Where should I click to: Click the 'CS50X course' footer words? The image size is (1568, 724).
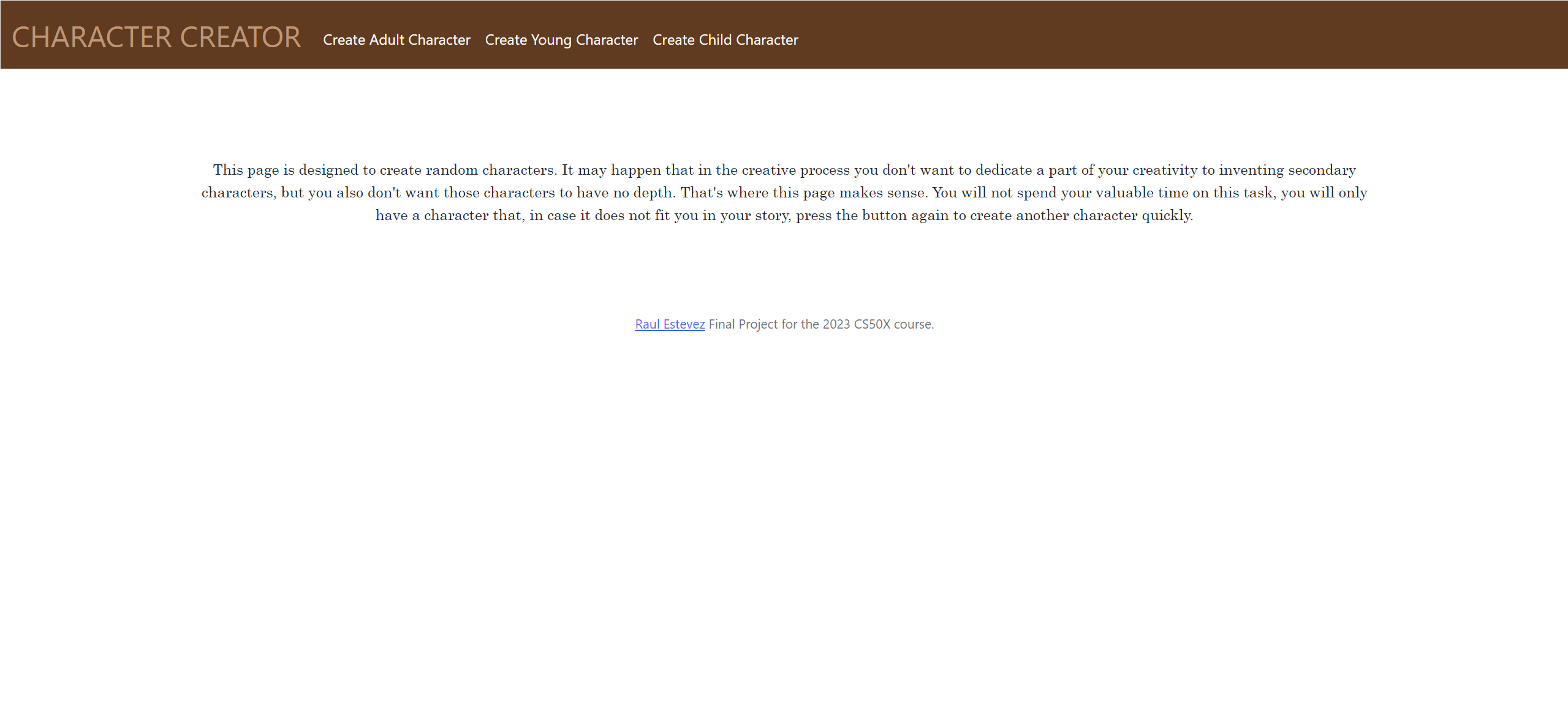point(892,324)
